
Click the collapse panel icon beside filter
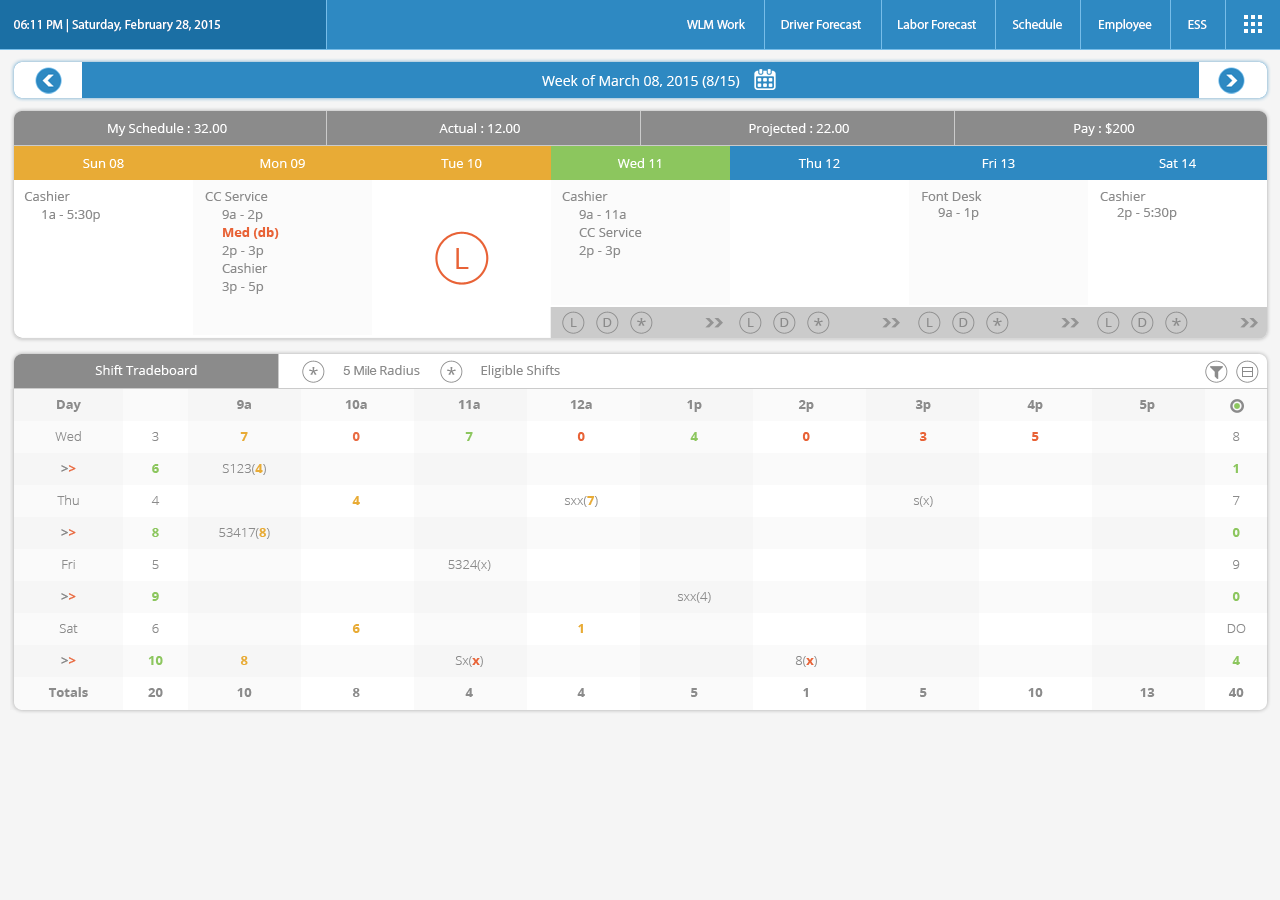click(1247, 372)
